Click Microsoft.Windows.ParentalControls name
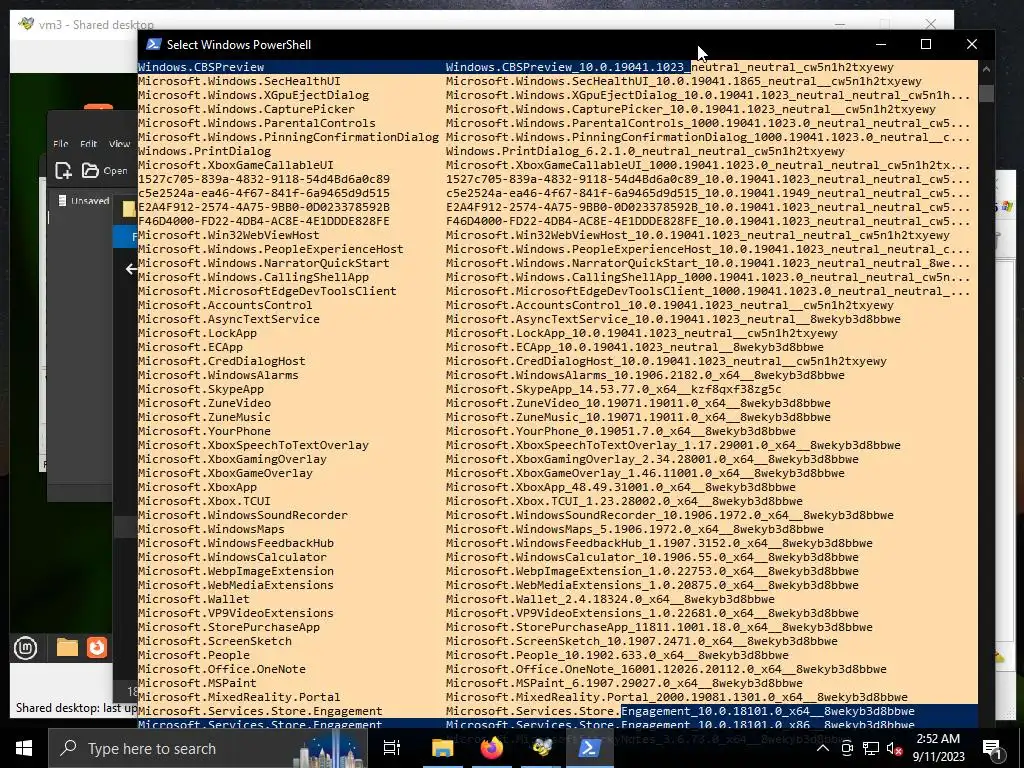Image resolution: width=1024 pixels, height=768 pixels. tap(257, 123)
